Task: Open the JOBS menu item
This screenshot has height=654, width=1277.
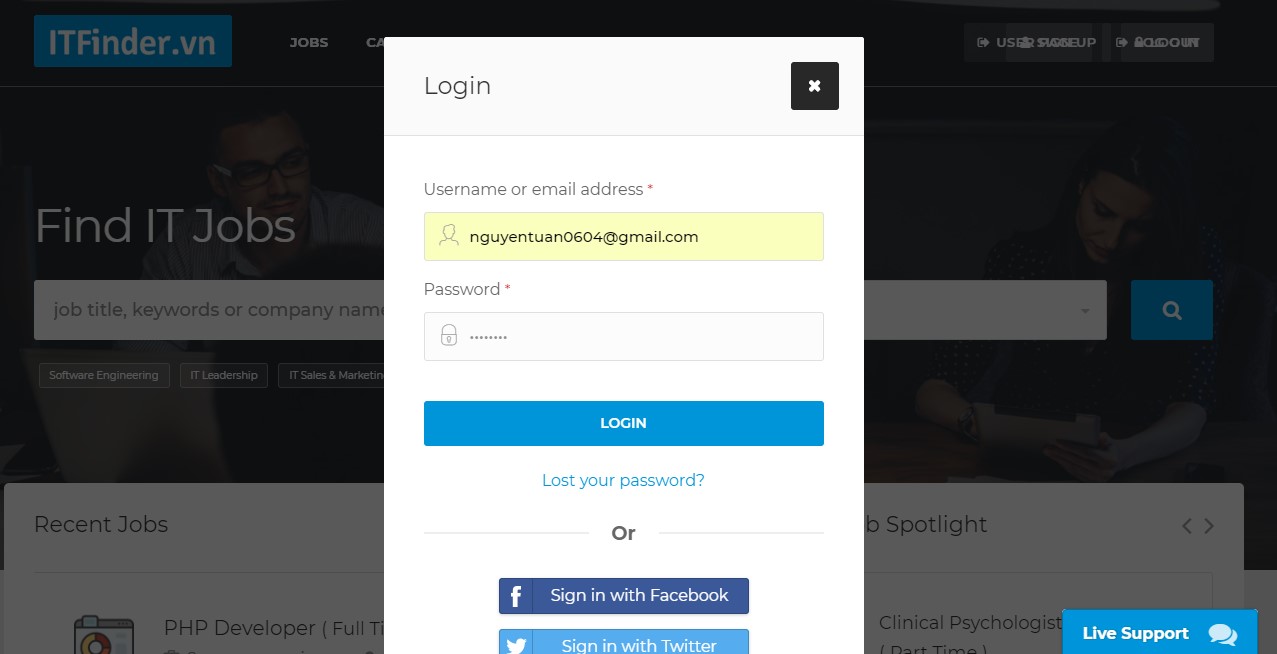Action: (309, 43)
